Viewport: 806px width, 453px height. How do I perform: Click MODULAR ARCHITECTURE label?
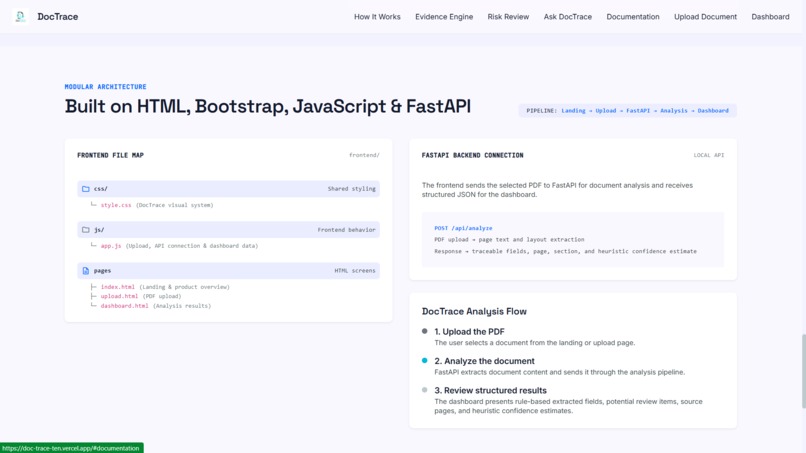(105, 86)
